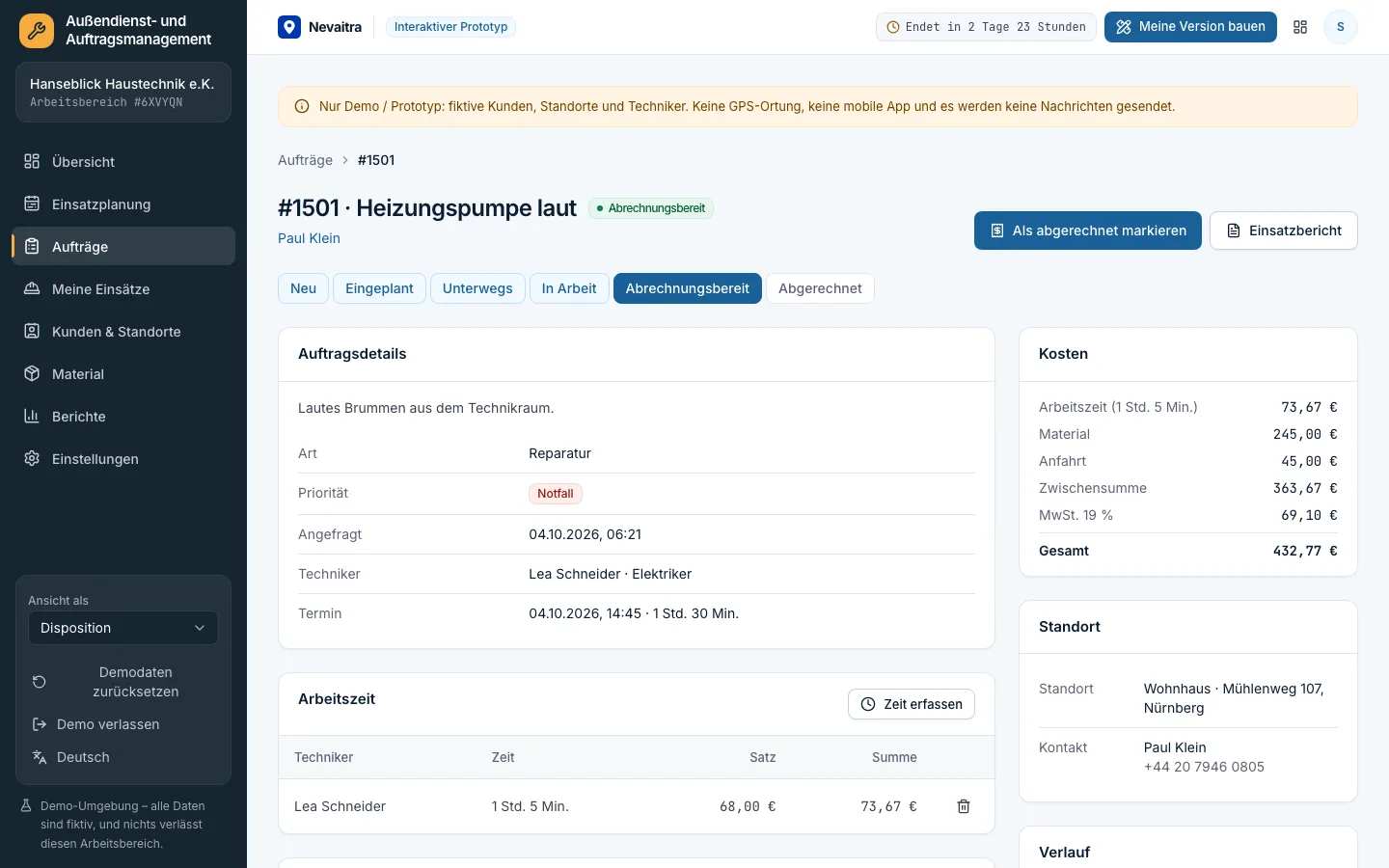Click the Einsatzplanung calendar icon

pyautogui.click(x=32, y=203)
